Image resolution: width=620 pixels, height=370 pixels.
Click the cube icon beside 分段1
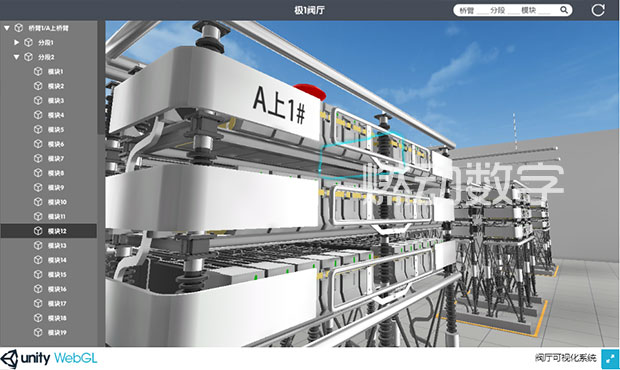pos(28,42)
